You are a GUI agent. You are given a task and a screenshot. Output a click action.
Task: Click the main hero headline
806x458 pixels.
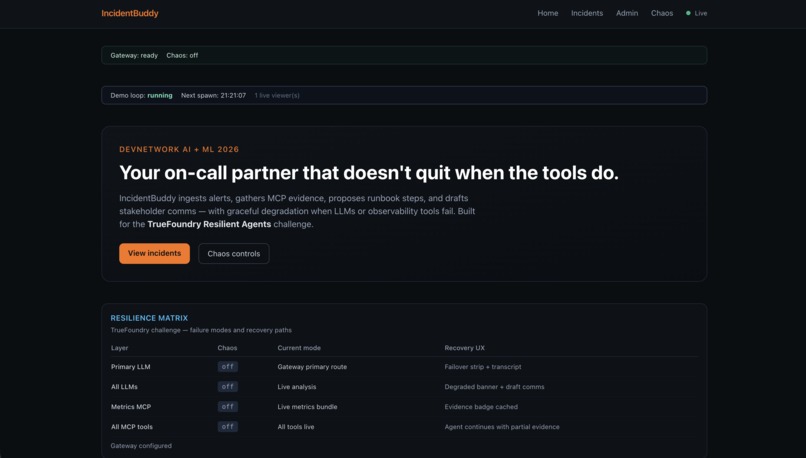tap(369, 173)
